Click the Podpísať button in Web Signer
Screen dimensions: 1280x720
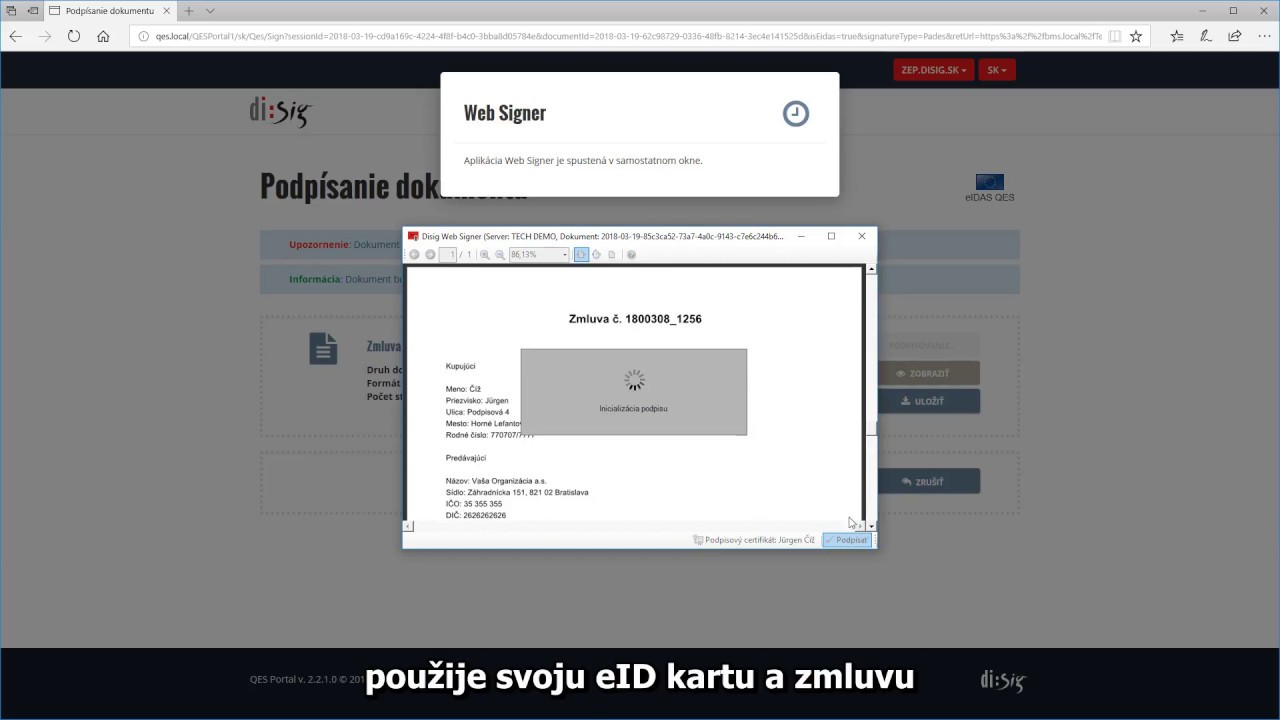click(x=847, y=540)
